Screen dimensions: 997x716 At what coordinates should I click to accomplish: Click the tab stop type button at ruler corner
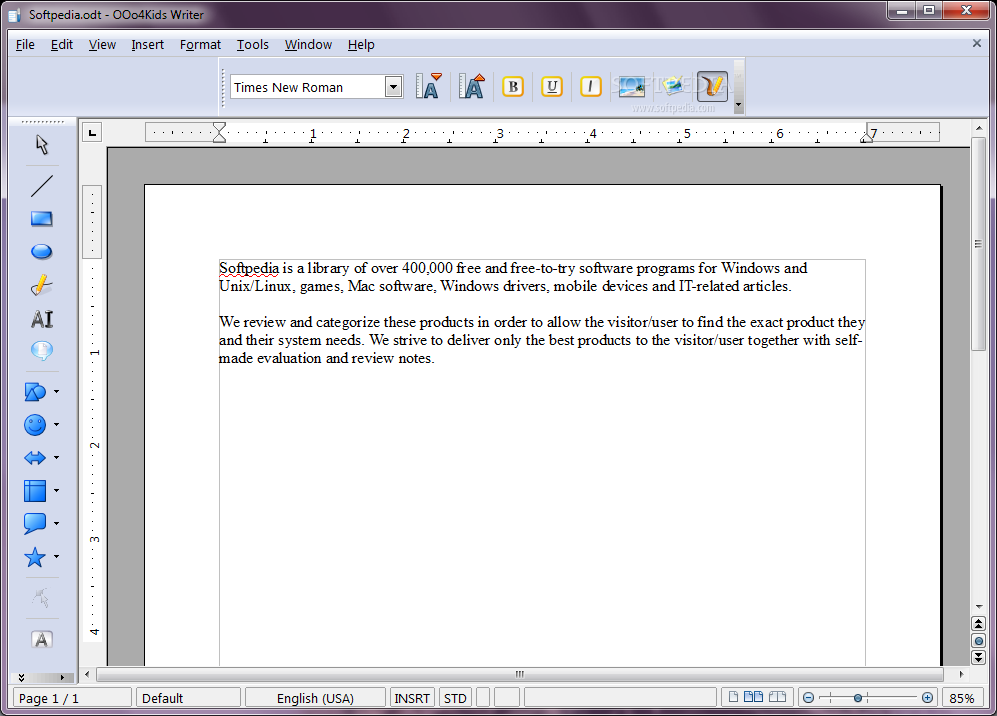click(93, 133)
